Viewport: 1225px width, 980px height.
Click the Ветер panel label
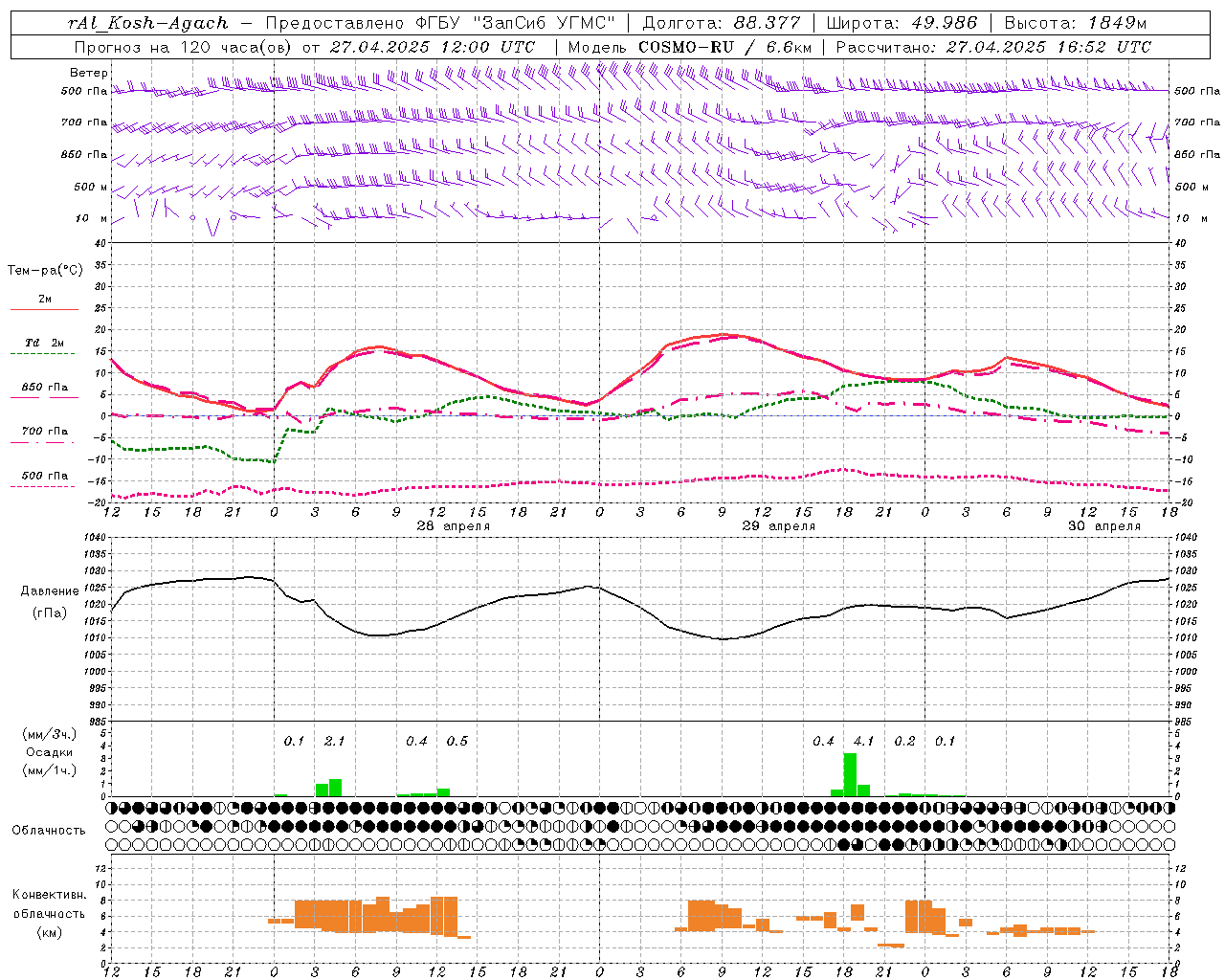(x=89, y=73)
